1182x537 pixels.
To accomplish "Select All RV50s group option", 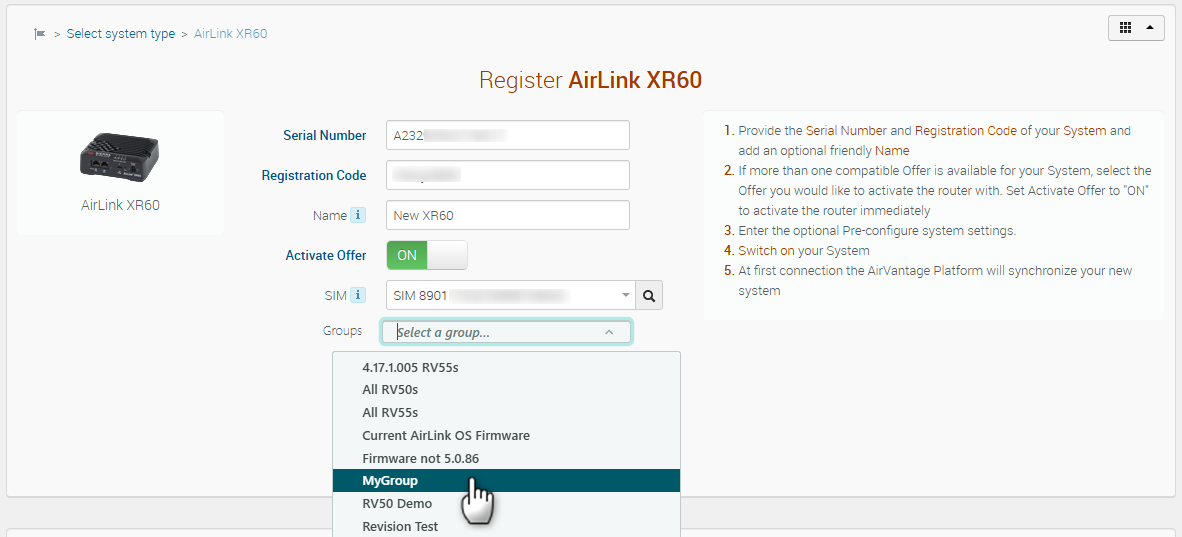I will pos(390,390).
